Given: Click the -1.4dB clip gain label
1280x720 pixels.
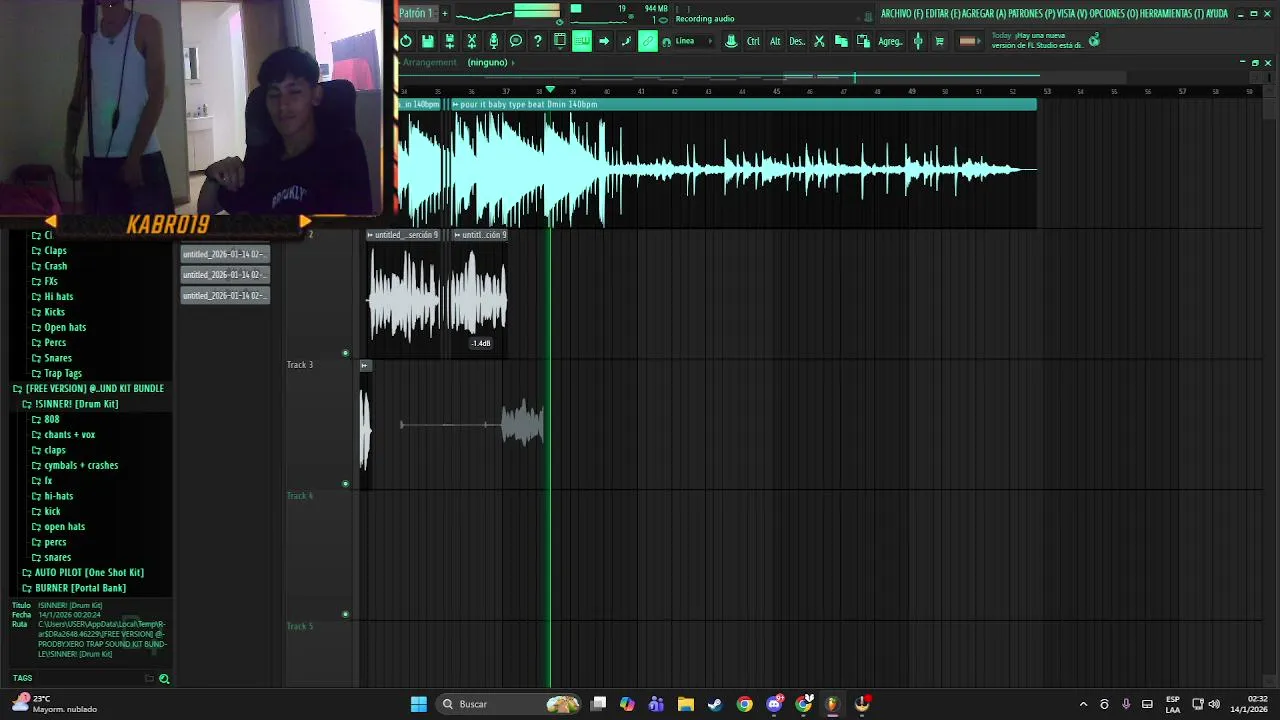Looking at the screenshot, I should tap(481, 343).
